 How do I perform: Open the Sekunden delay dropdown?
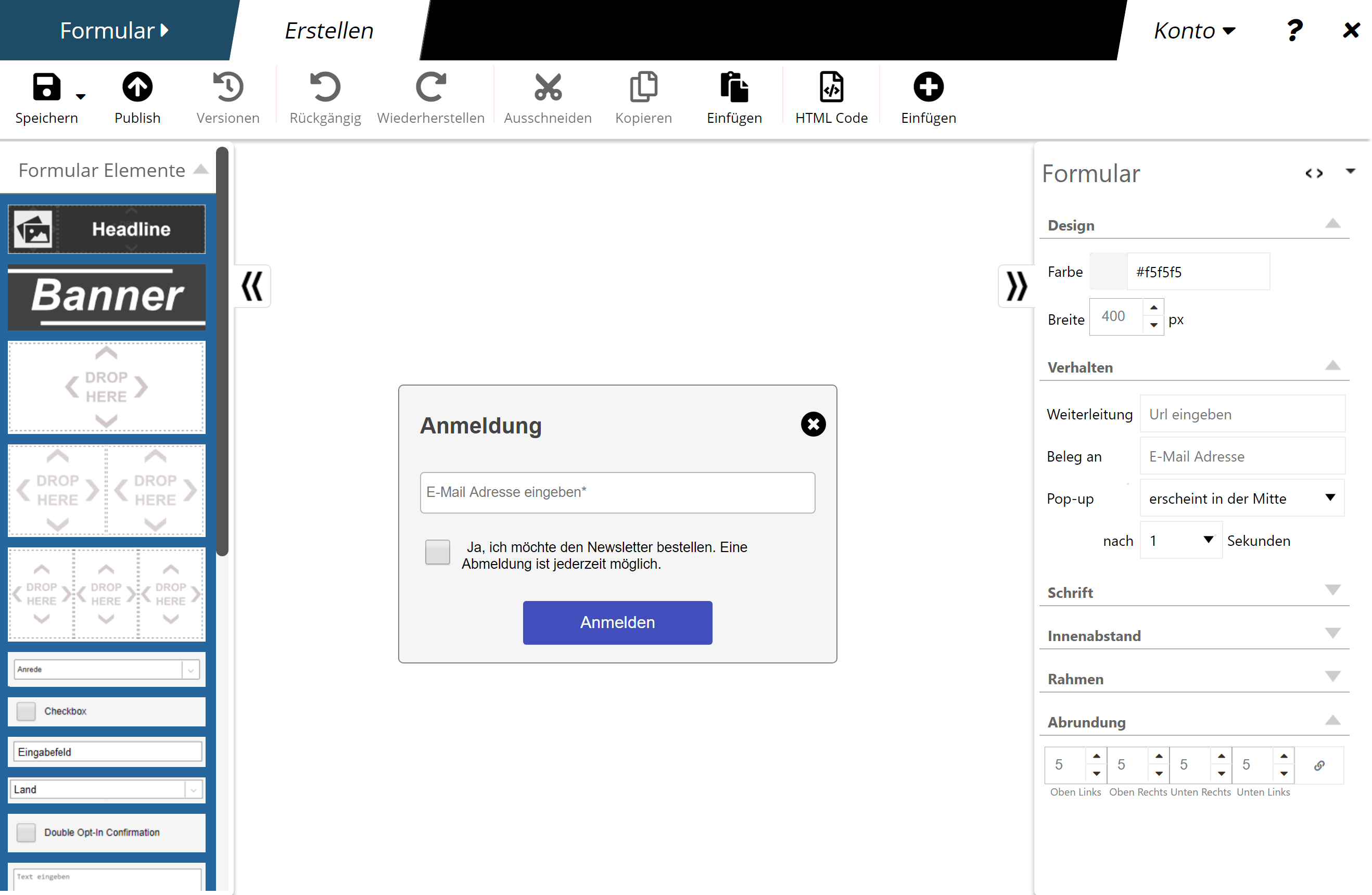(1180, 540)
